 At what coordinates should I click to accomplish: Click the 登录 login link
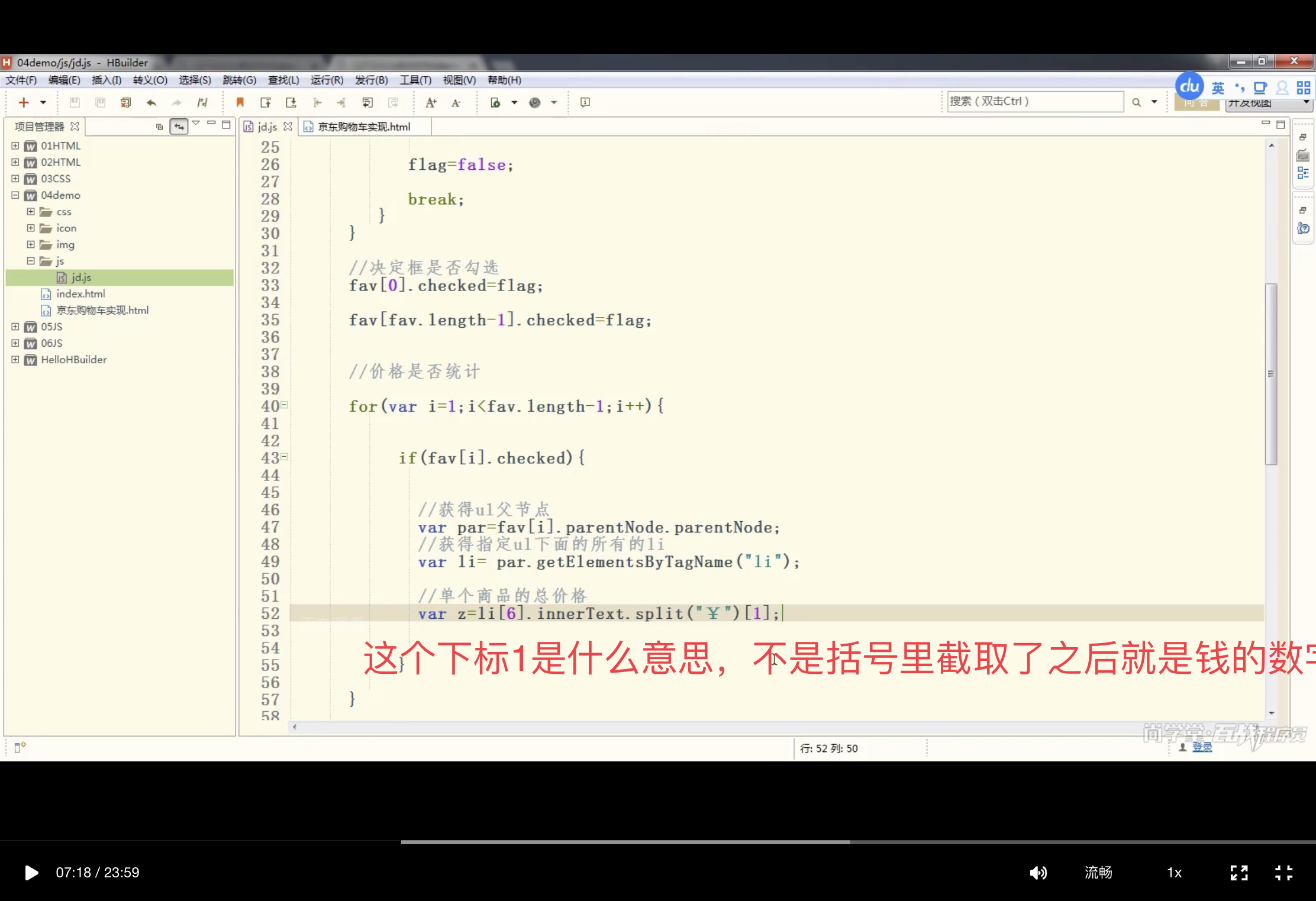tap(1202, 747)
